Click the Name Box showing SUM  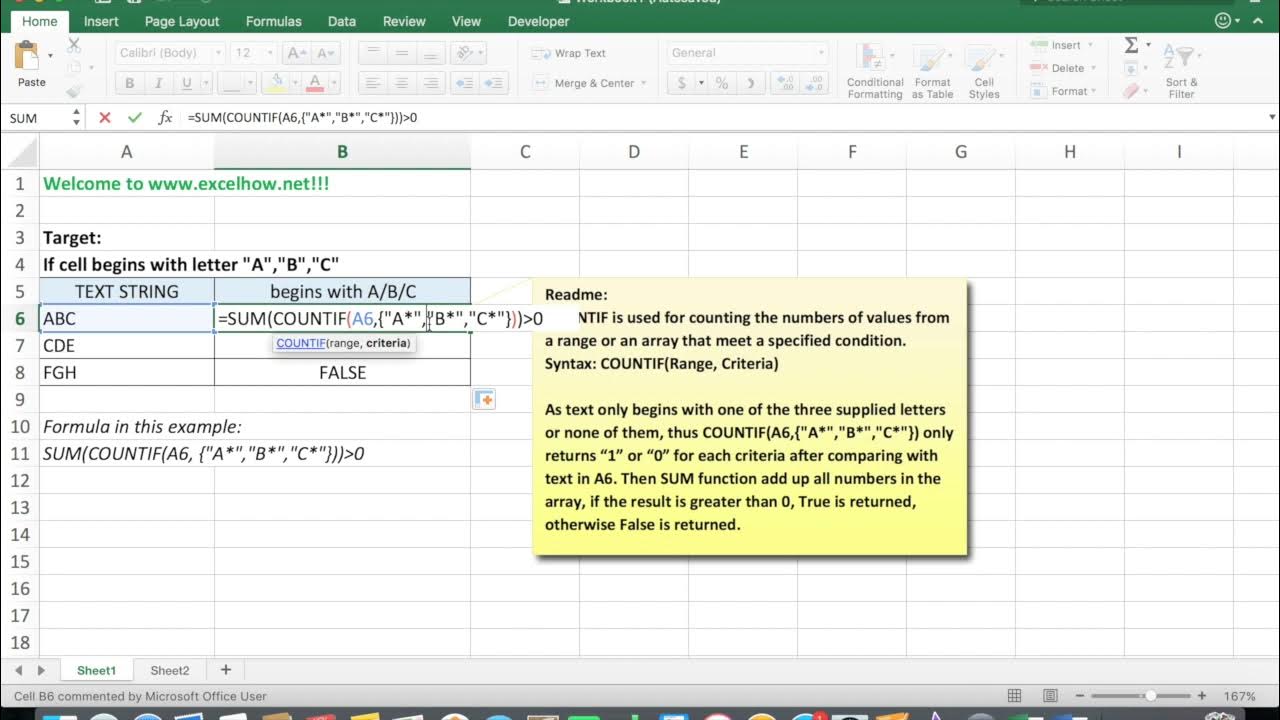(36, 118)
